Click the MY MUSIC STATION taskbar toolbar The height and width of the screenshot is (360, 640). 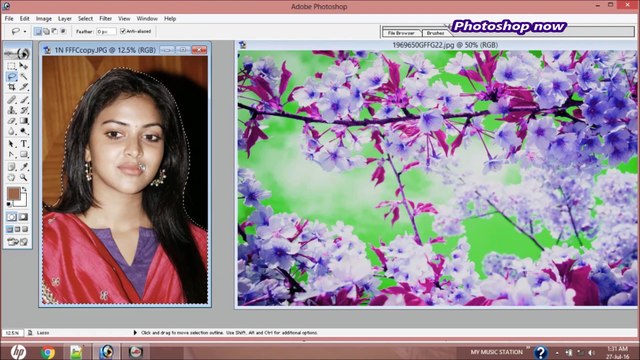[x=496, y=352]
